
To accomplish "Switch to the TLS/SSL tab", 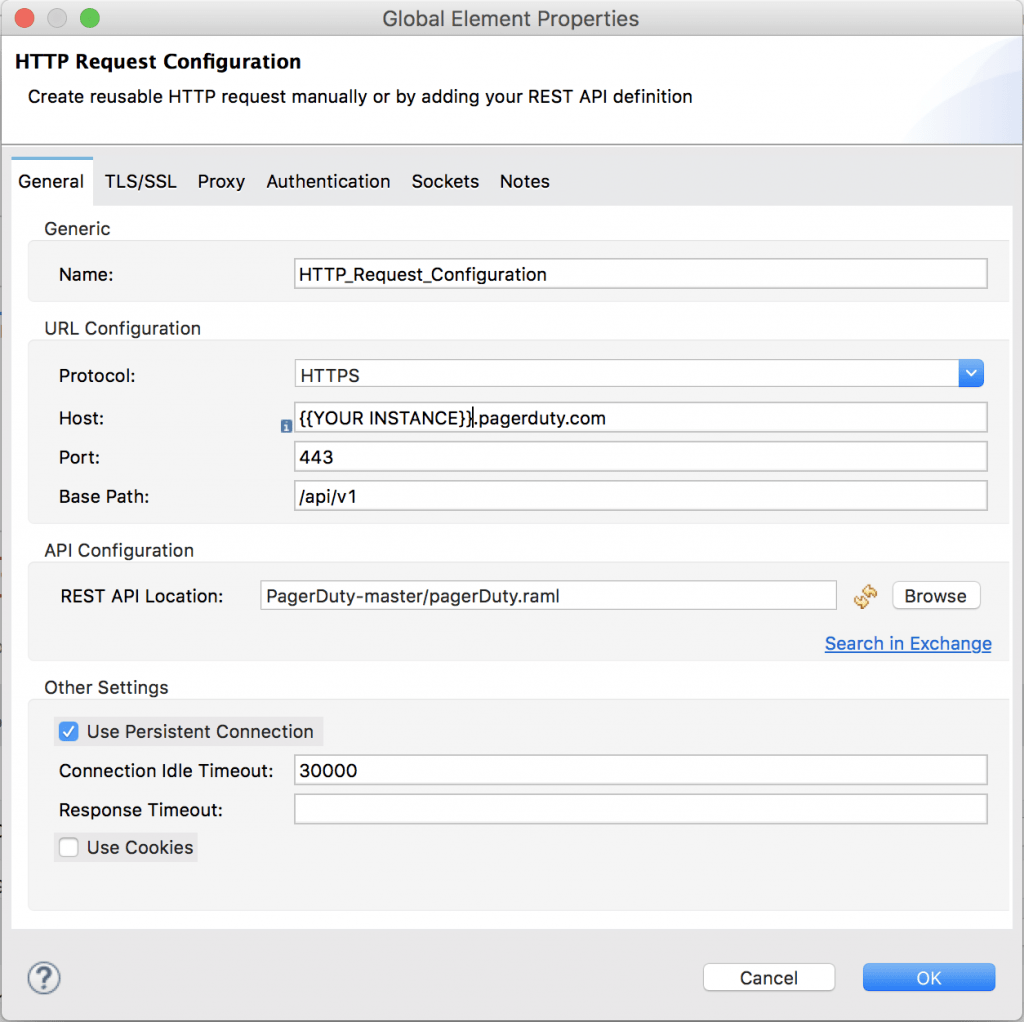I will pos(140,181).
